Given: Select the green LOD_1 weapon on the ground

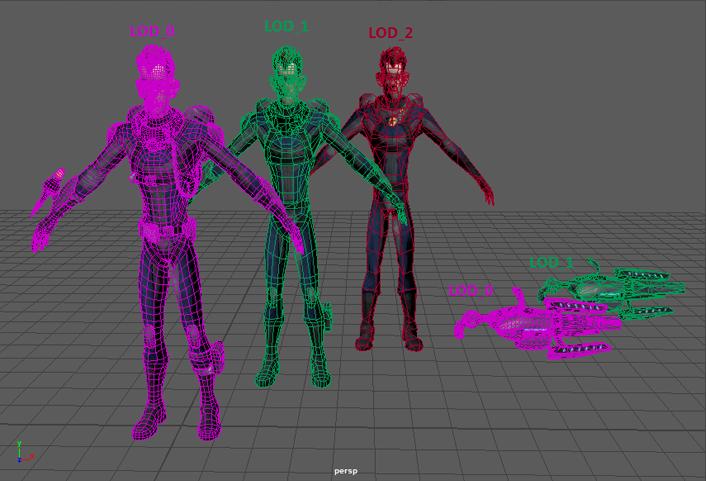Looking at the screenshot, I should 612,287.
